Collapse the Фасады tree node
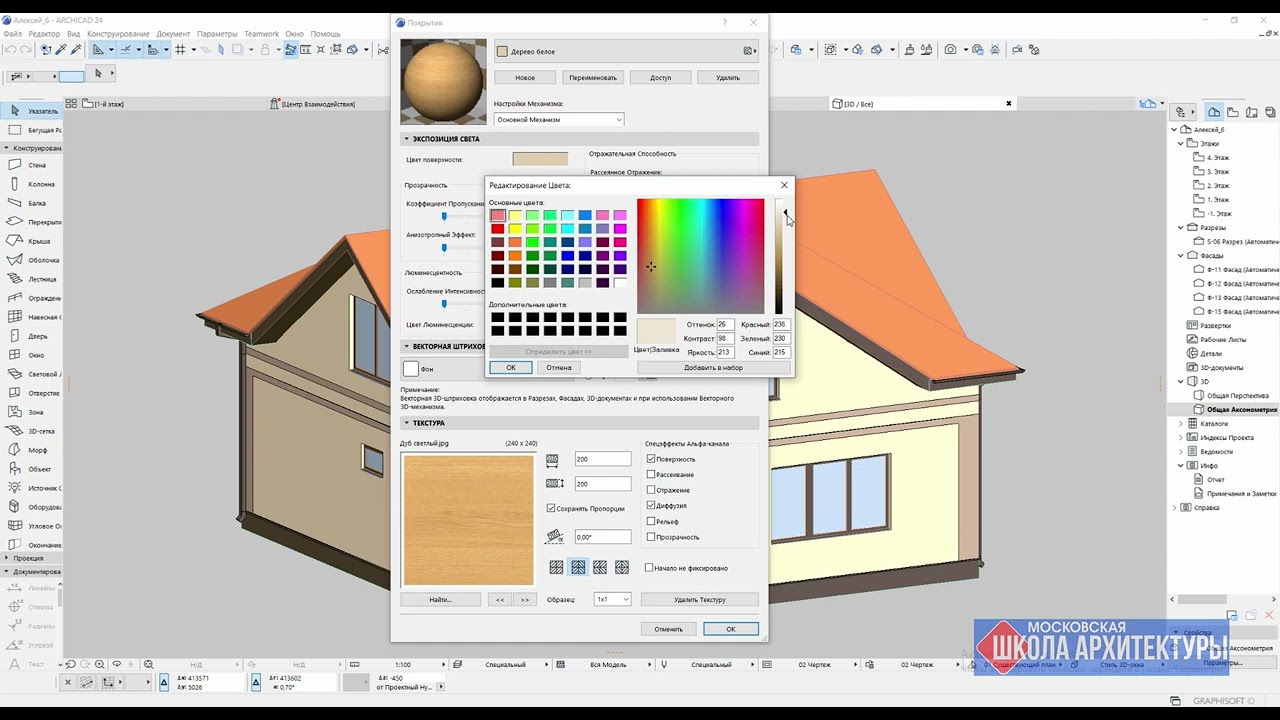Screen dimensions: 1280x720 click(x=1181, y=255)
